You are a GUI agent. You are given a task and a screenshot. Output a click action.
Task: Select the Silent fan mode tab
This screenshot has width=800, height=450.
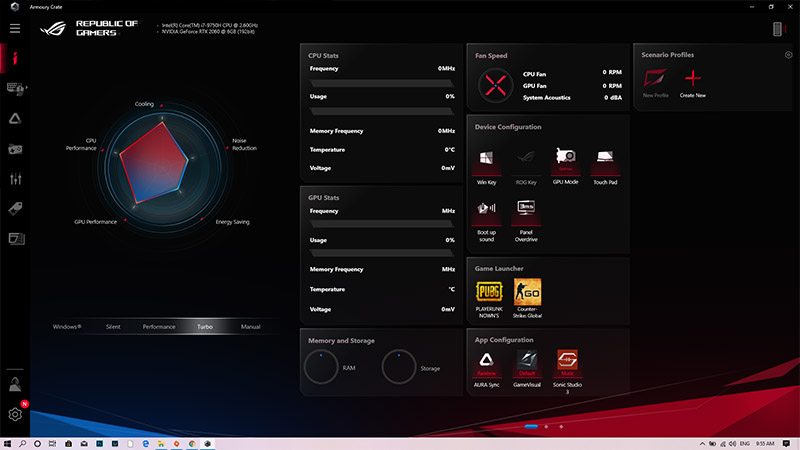click(113, 327)
